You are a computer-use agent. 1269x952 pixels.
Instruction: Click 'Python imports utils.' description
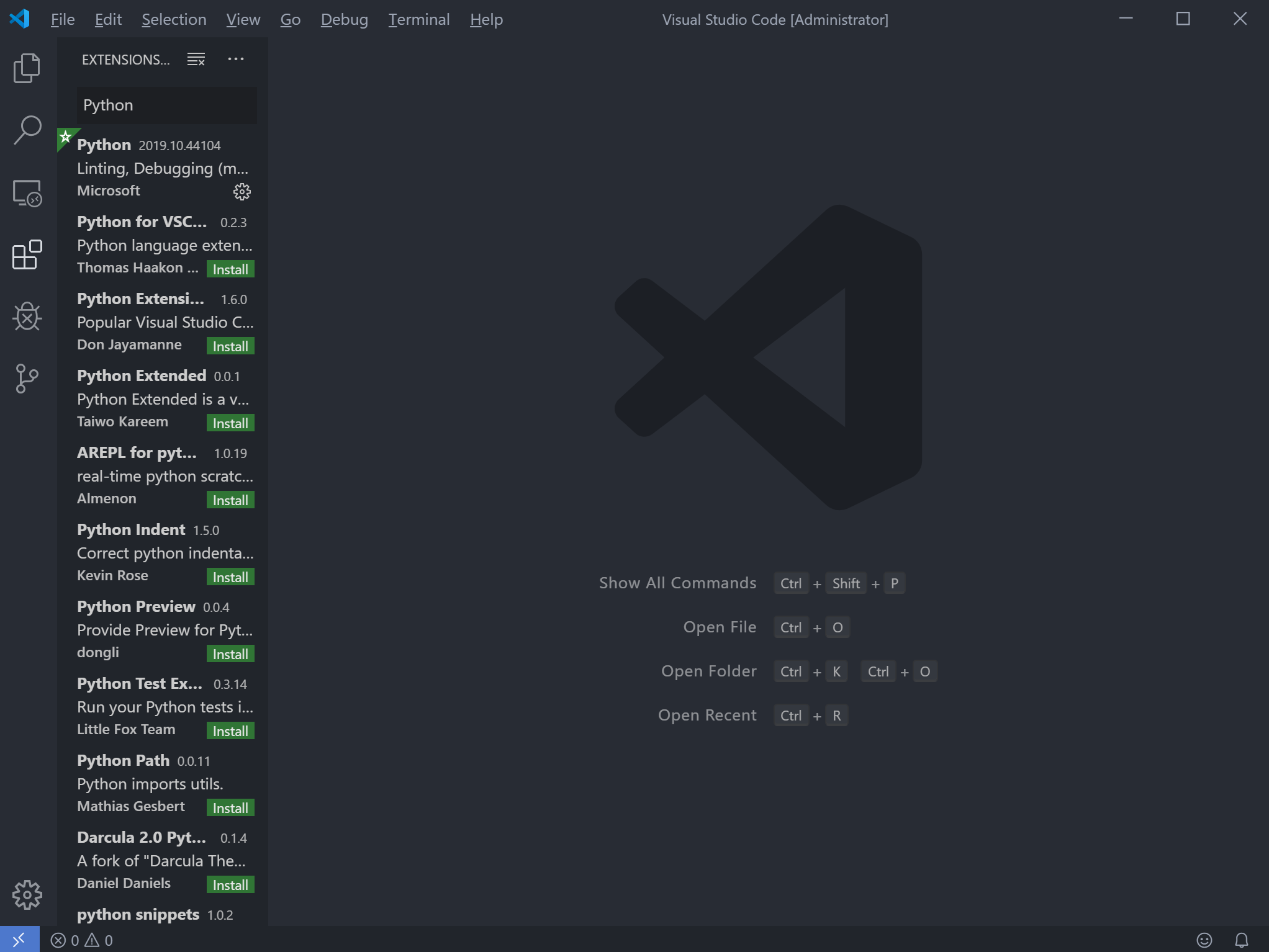(150, 784)
